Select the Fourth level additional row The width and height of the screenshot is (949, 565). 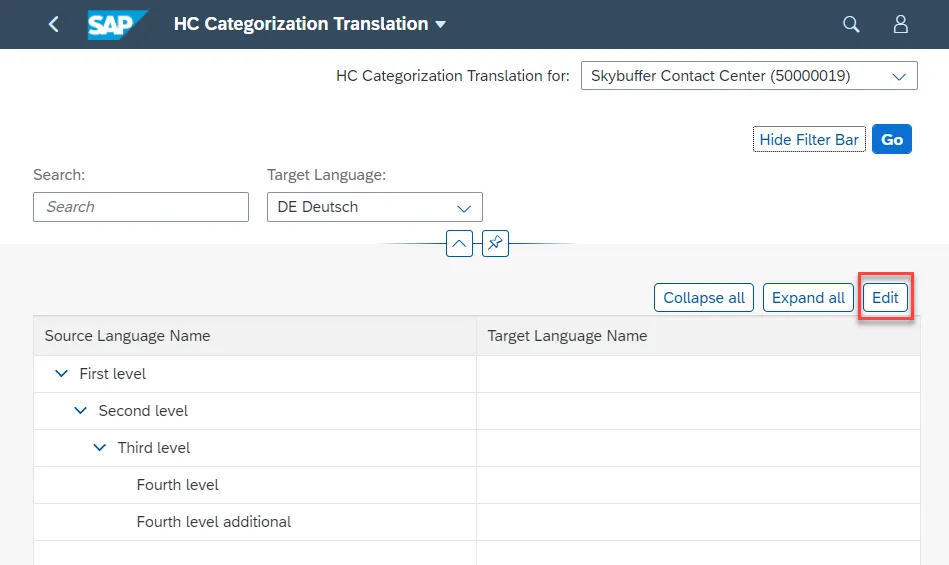click(x=477, y=522)
